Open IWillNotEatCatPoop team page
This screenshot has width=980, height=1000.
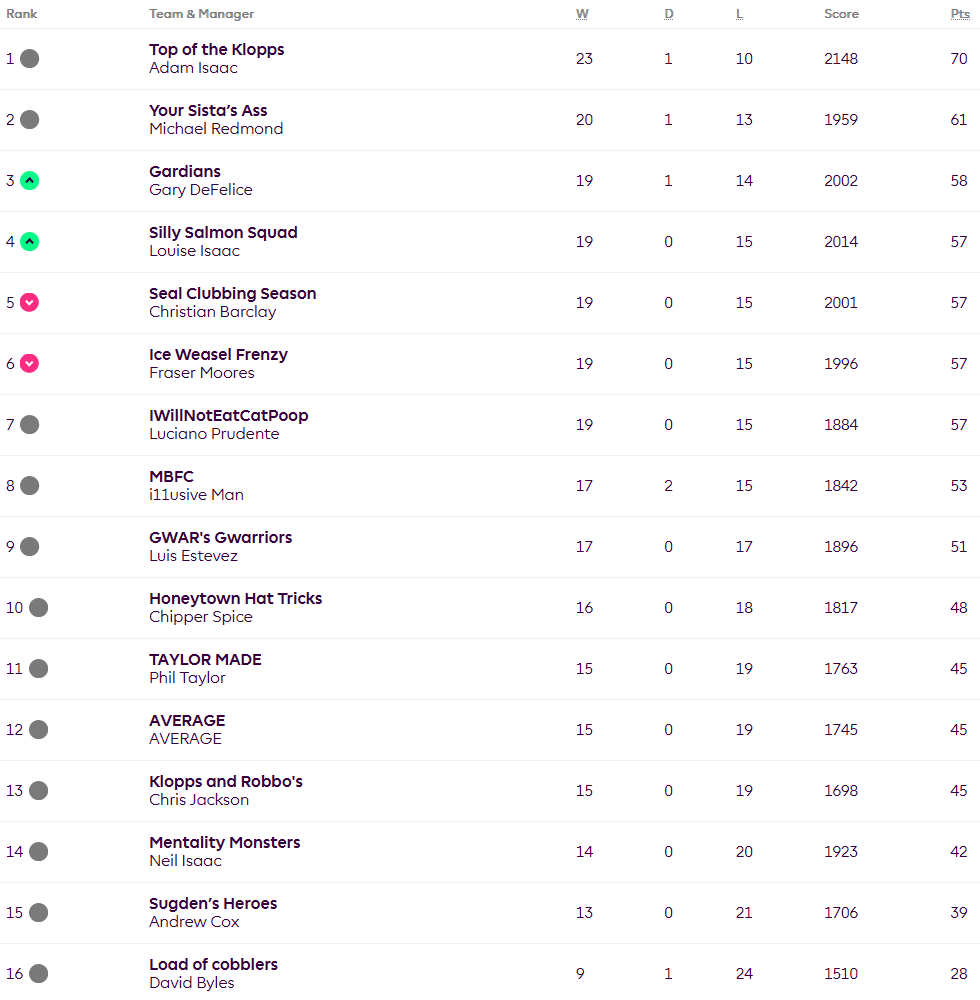click(x=228, y=416)
